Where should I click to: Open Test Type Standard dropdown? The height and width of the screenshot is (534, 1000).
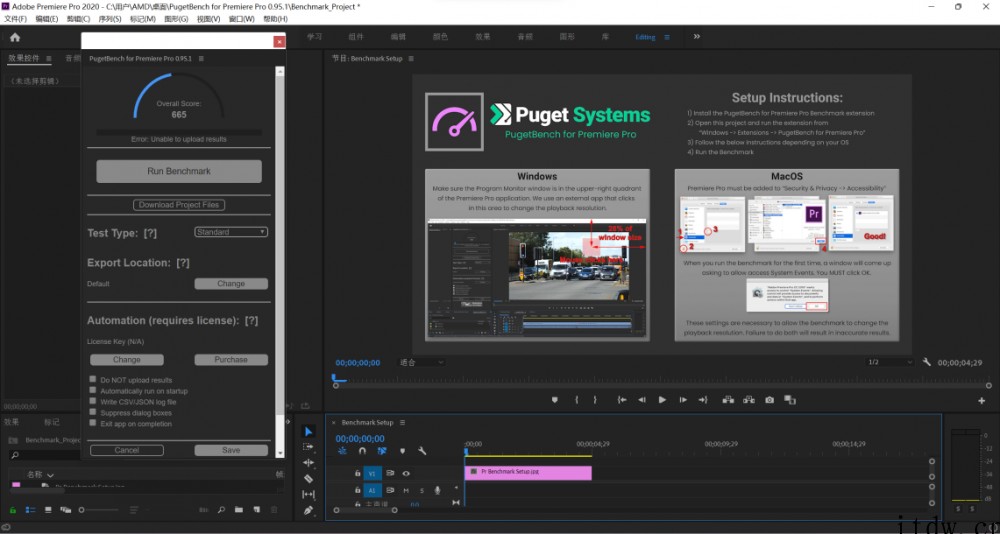(231, 232)
